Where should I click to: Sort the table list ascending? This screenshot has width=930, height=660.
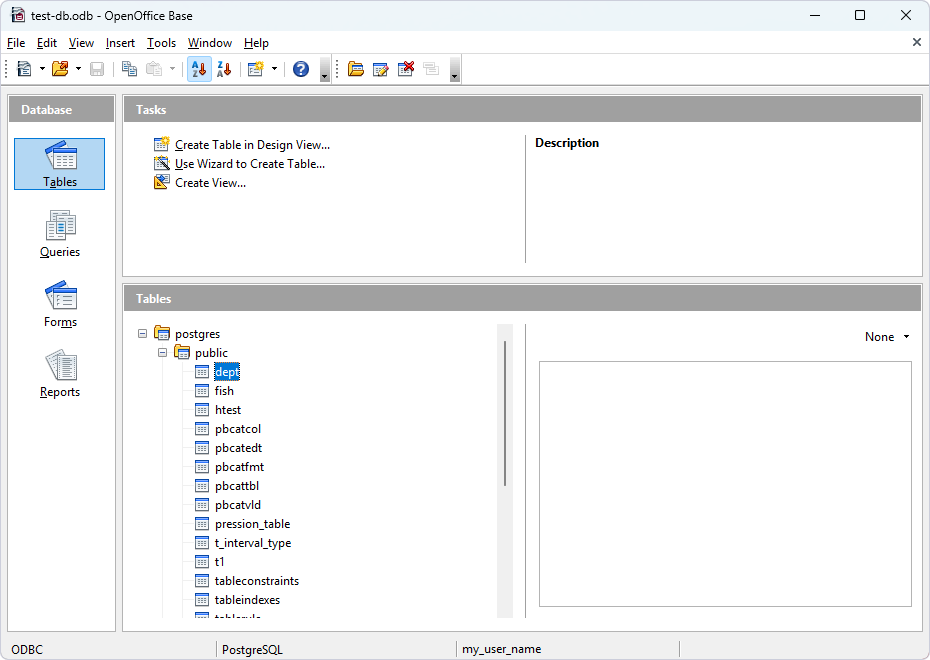199,68
